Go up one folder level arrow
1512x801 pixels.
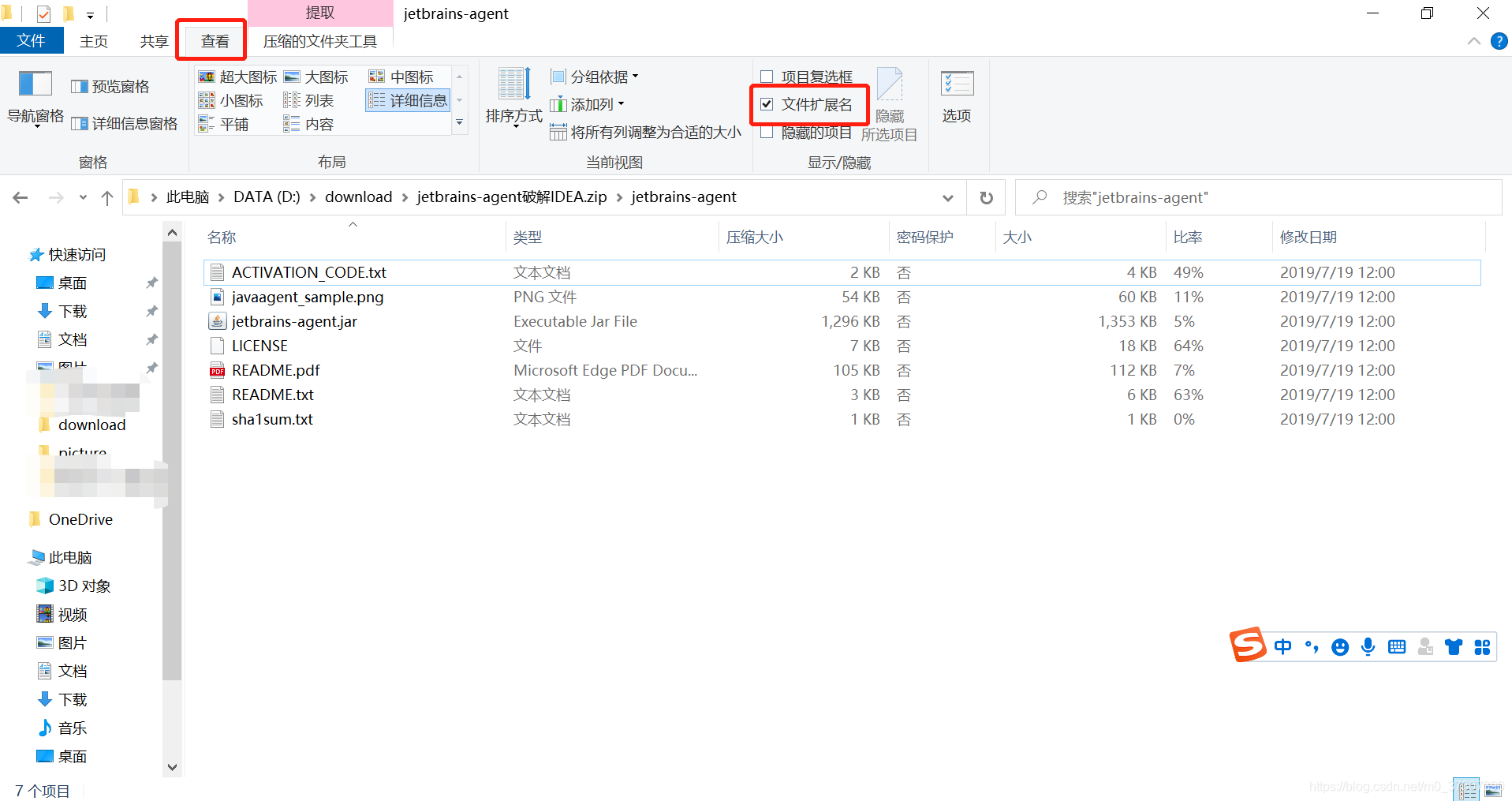(107, 197)
